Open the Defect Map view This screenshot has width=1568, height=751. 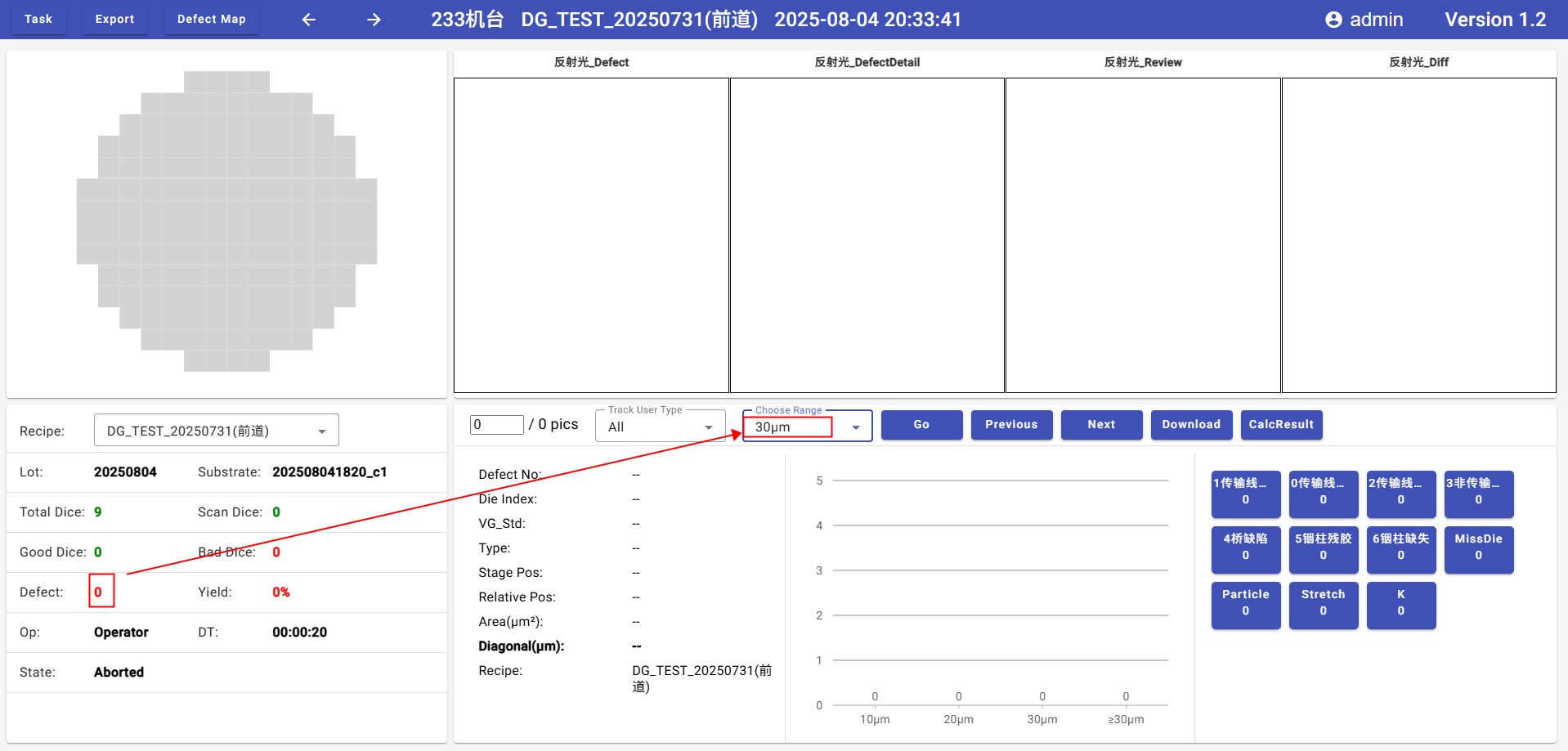(x=211, y=19)
